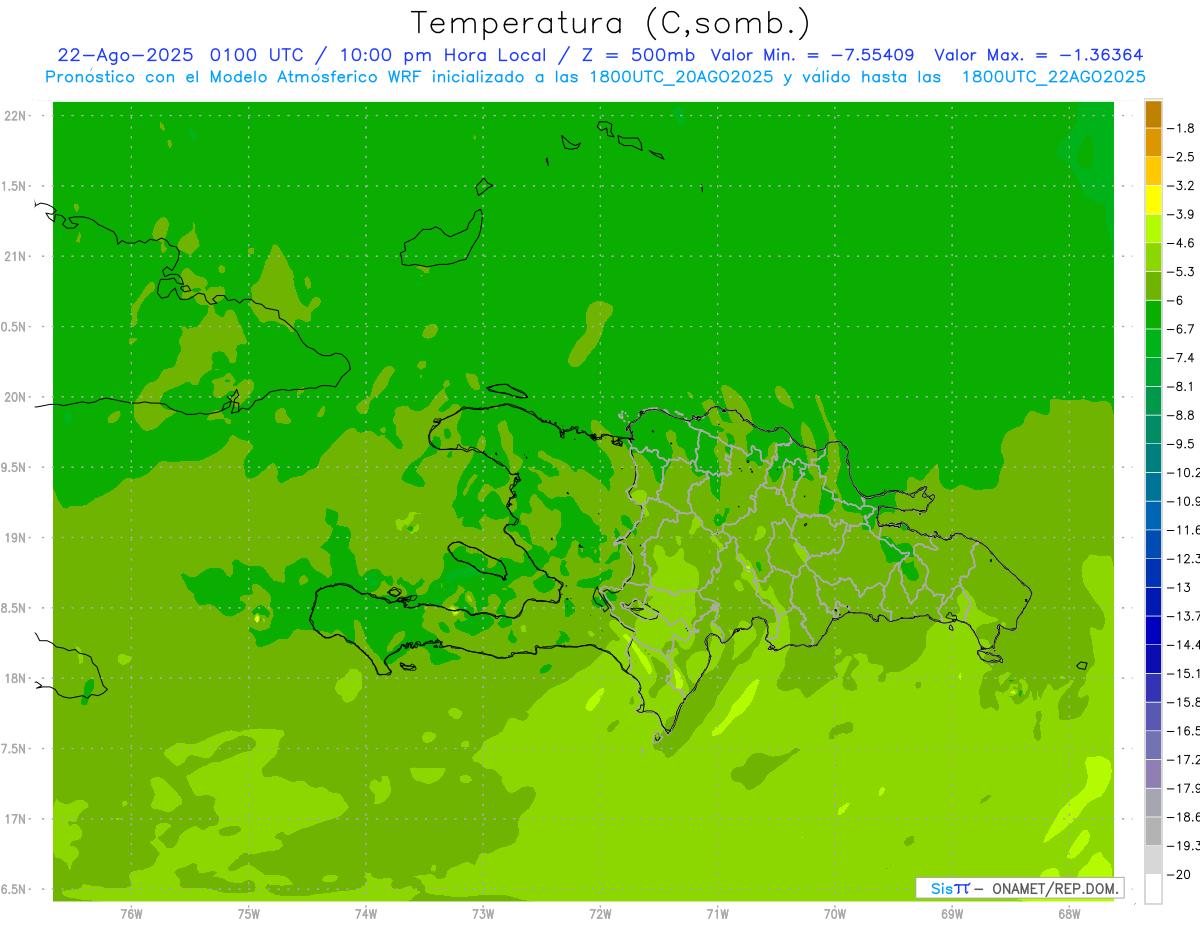Click the "21N" latitude label

click(x=17, y=256)
